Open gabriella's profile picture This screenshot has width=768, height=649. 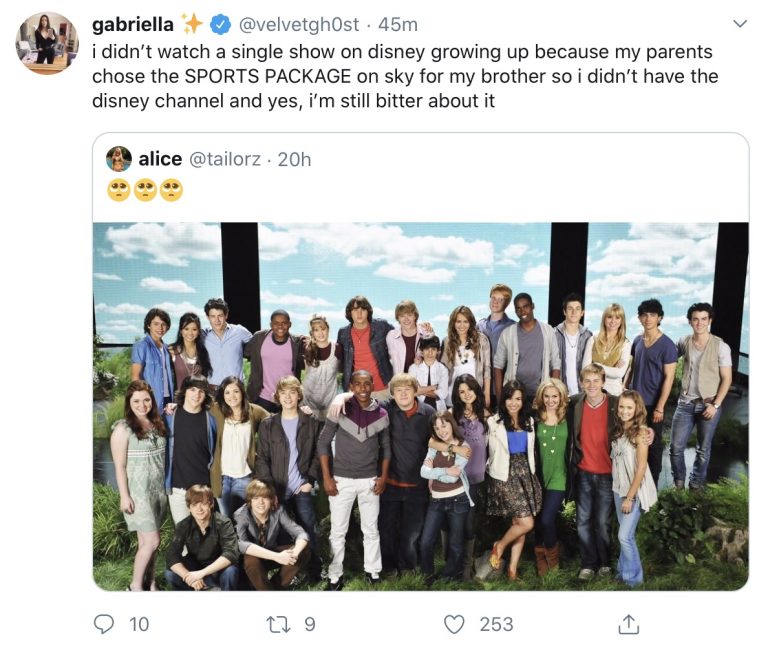tap(47, 43)
